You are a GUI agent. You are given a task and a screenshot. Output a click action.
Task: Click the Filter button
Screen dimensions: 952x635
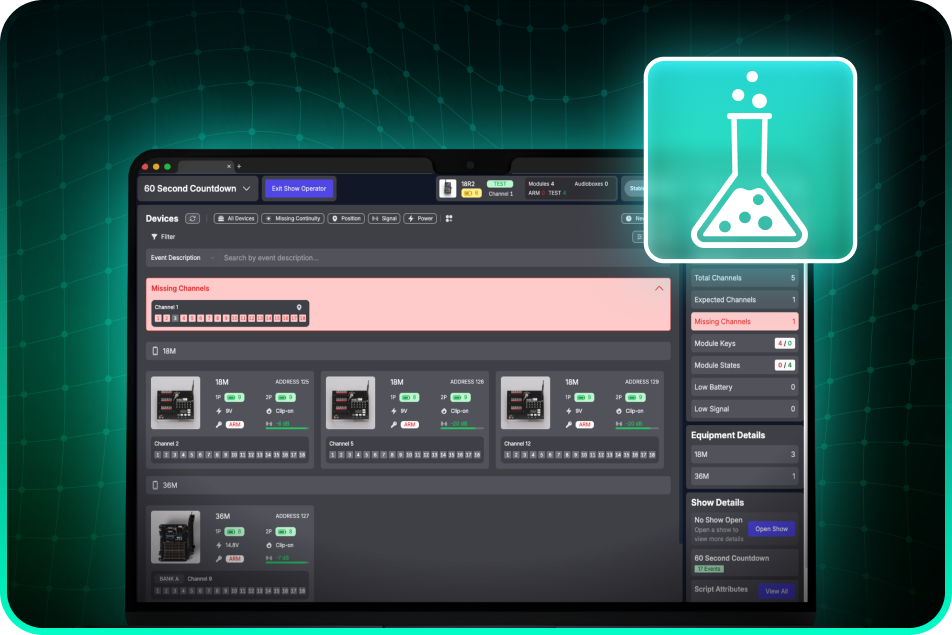163,237
